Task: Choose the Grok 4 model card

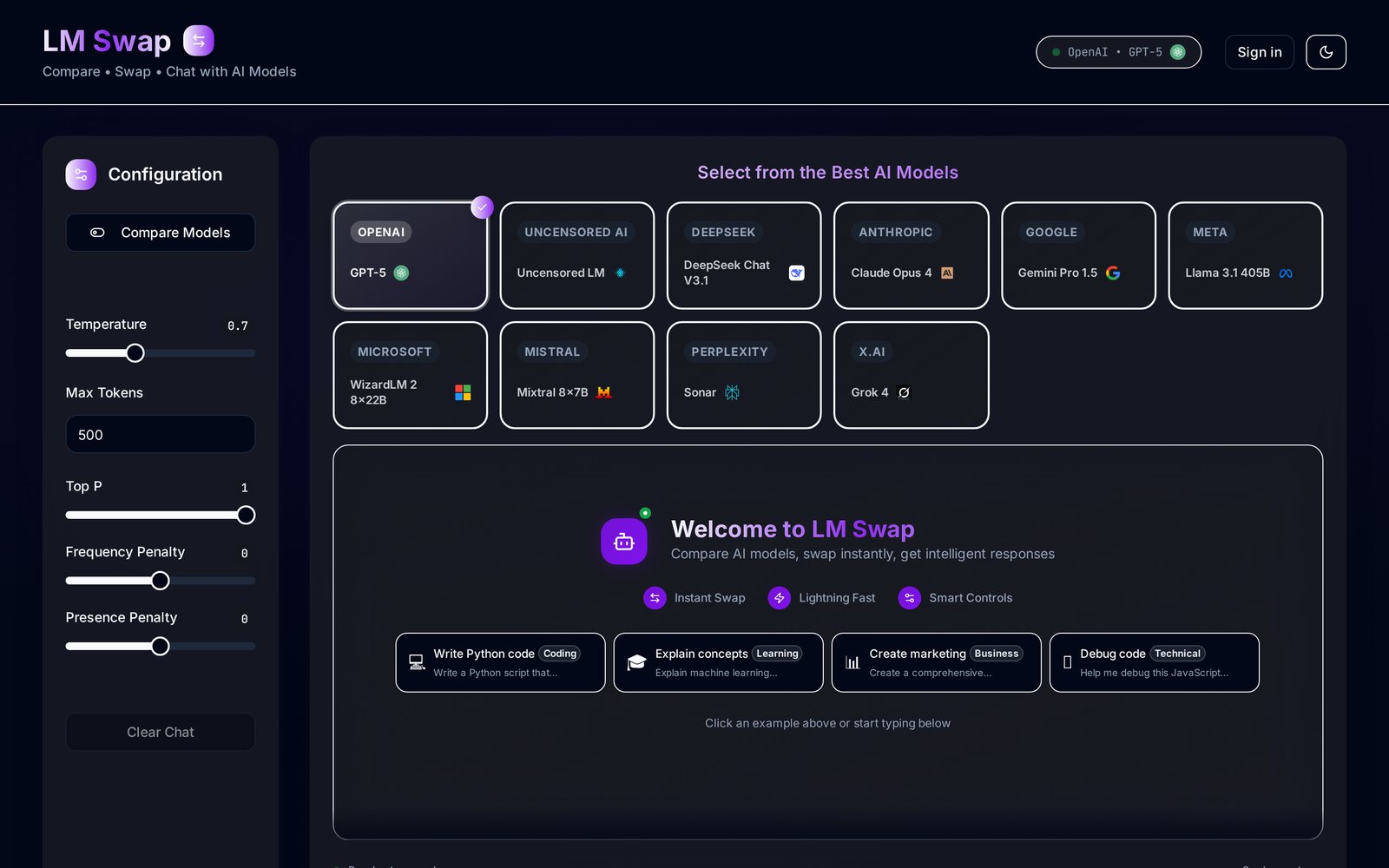Action: pyautogui.click(x=911, y=375)
